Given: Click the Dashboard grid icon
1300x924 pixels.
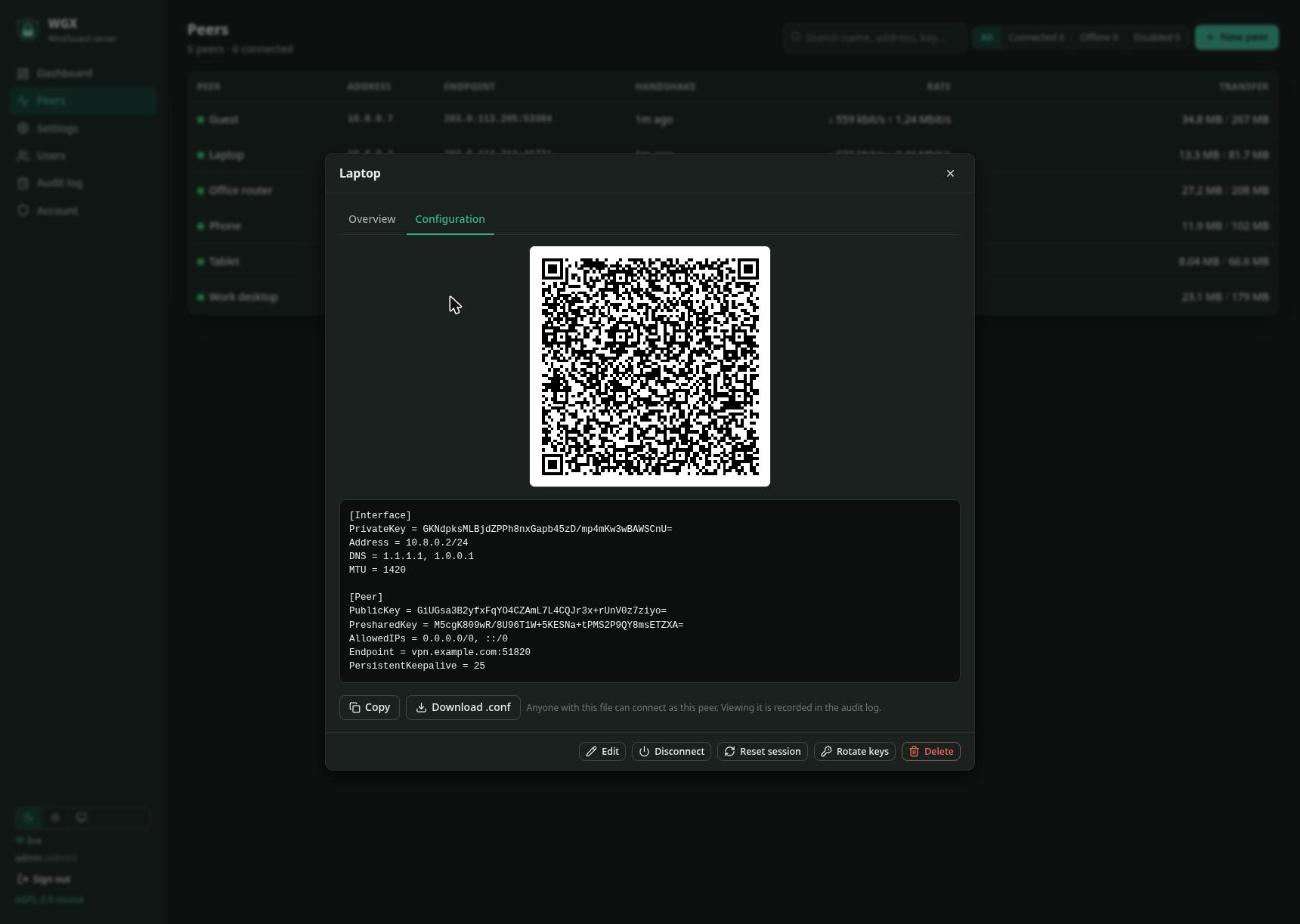Looking at the screenshot, I should pos(24,73).
